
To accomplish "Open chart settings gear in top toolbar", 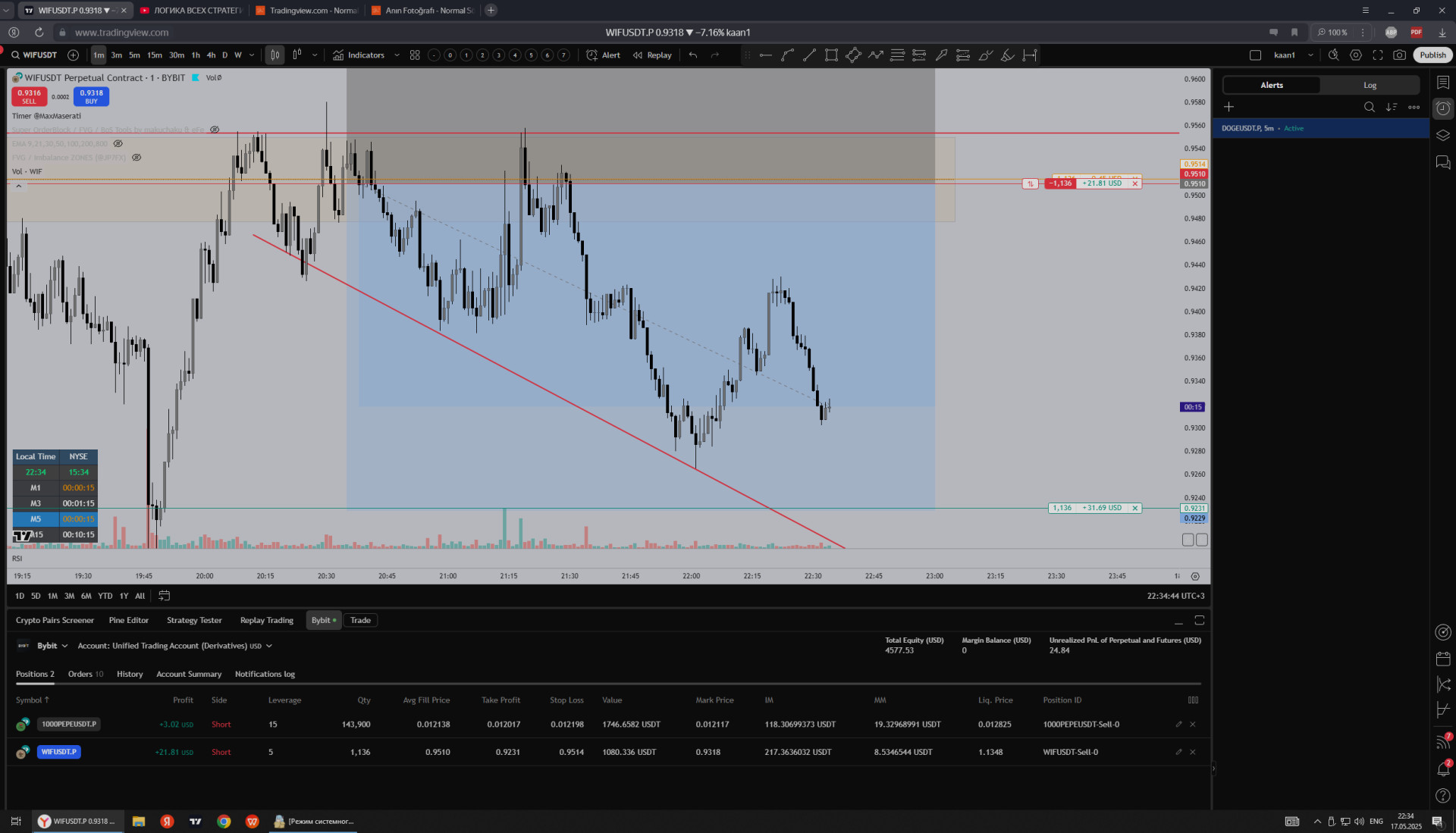I will coord(1356,55).
